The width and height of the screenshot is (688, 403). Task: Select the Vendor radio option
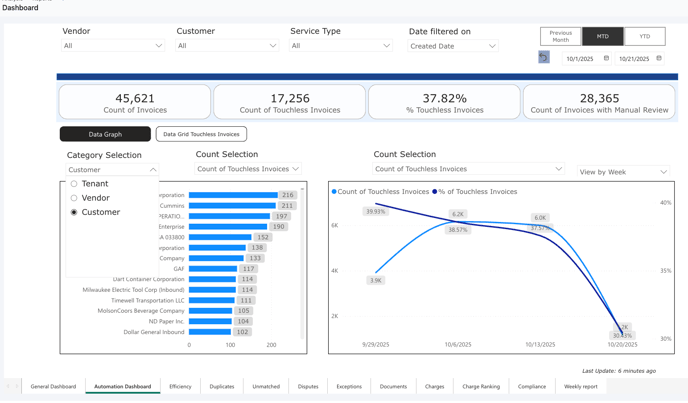pos(74,198)
